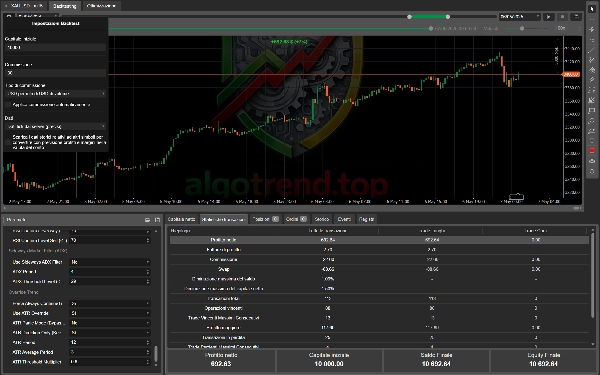This screenshot has width=600, height=375.
Task: Click the Capitale iniziale 10 000.00 summary
Action: (329, 360)
